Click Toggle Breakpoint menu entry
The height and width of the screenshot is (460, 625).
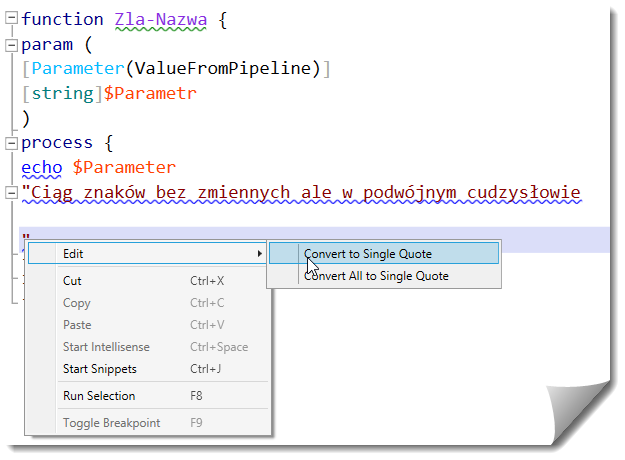(111, 423)
